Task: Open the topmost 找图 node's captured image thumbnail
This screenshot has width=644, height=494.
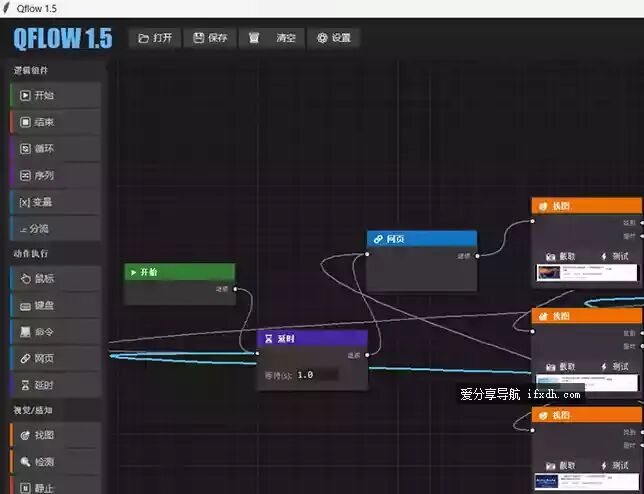Action: 587,273
